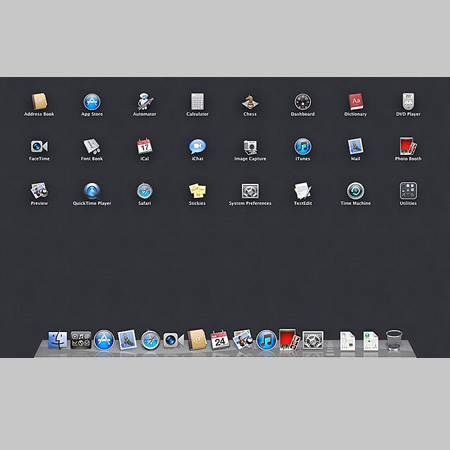Launch FaceTime from the Launchpad grid
450x450 pixels.
[39, 146]
